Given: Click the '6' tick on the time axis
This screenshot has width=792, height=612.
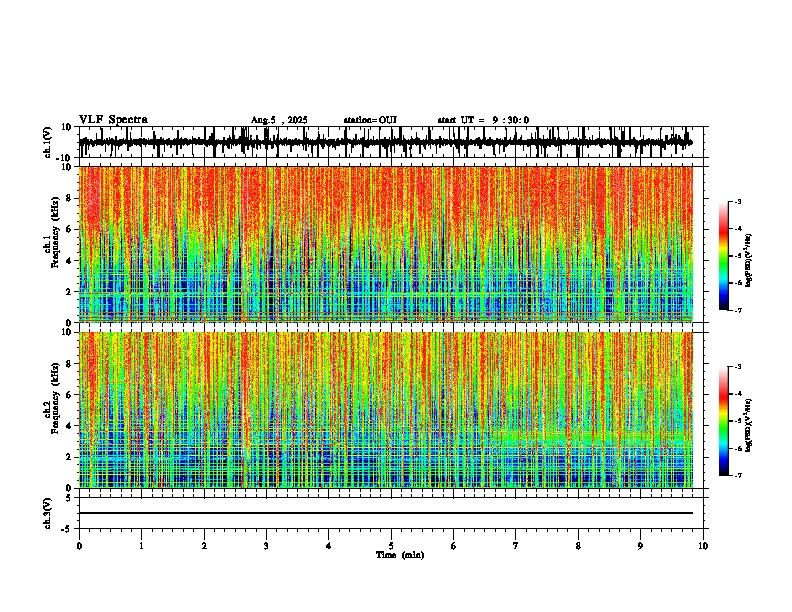Looking at the screenshot, I should (454, 546).
